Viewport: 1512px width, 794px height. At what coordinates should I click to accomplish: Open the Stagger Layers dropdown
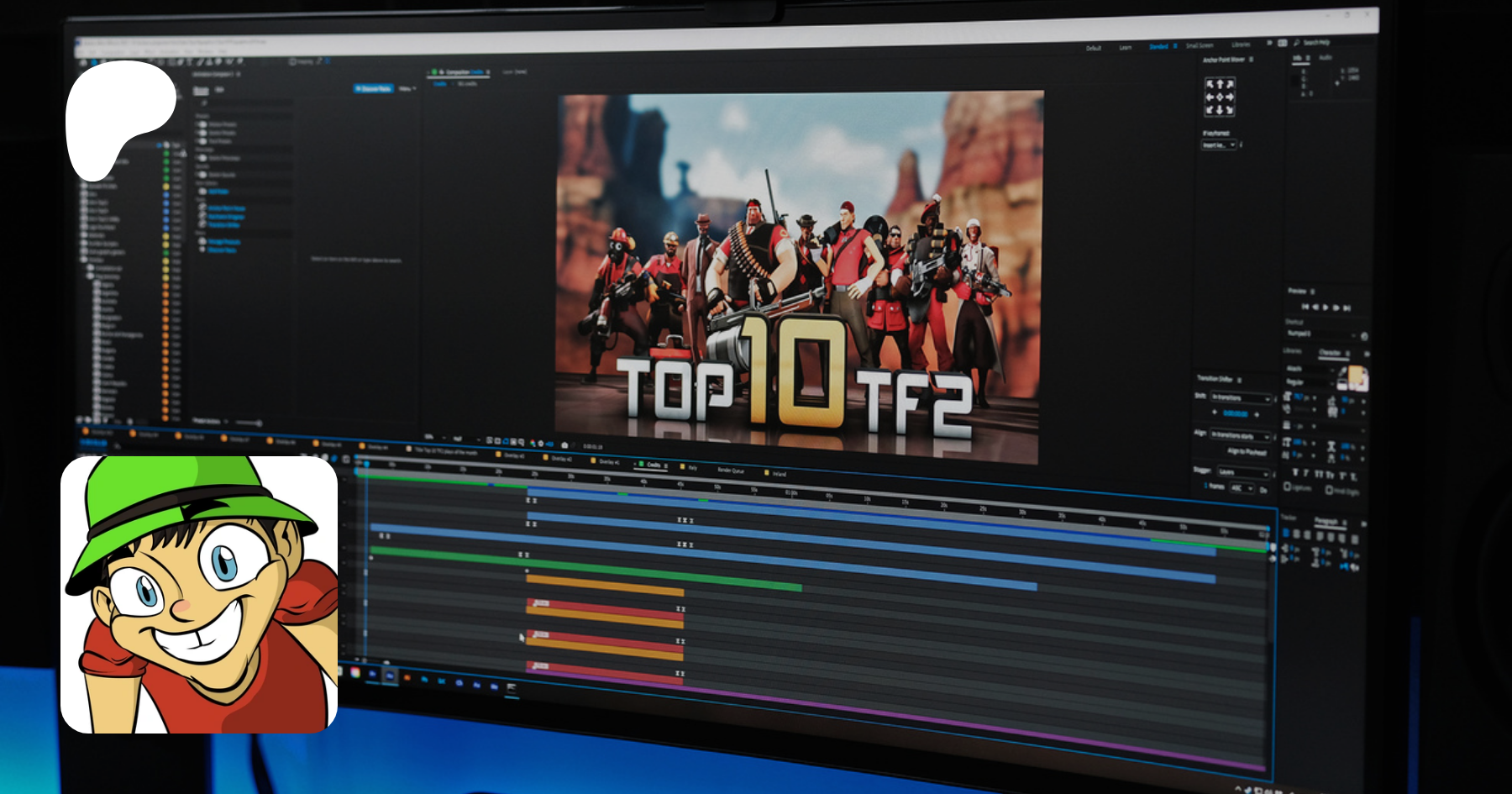point(1244,472)
